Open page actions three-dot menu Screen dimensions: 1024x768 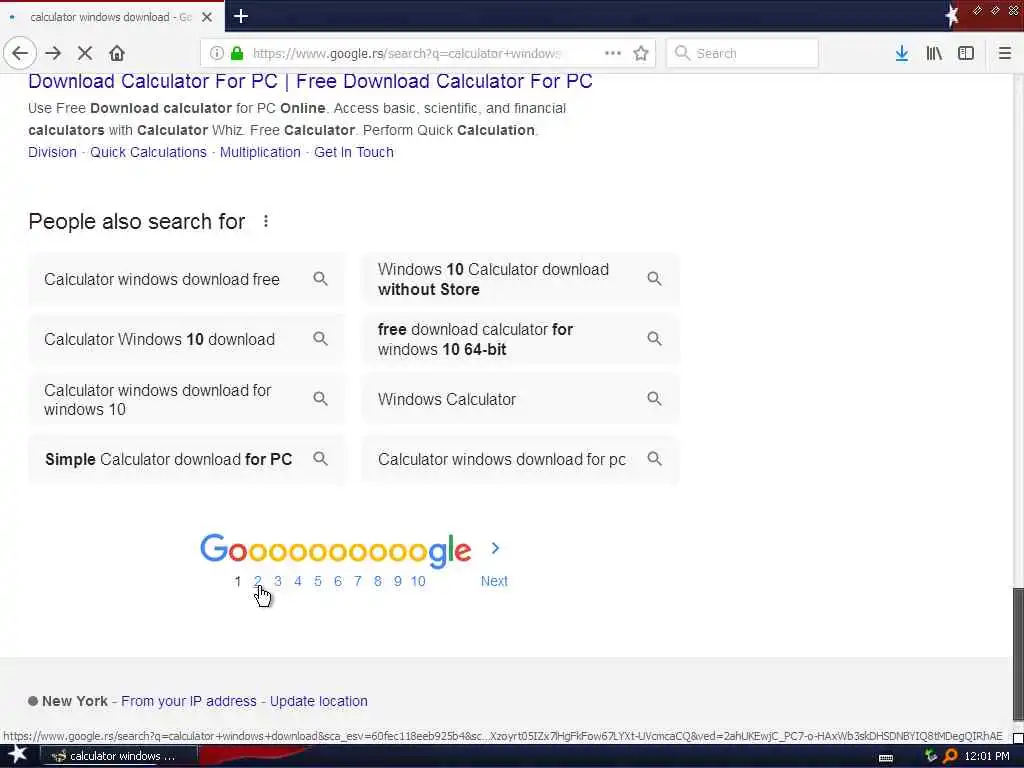(x=613, y=54)
